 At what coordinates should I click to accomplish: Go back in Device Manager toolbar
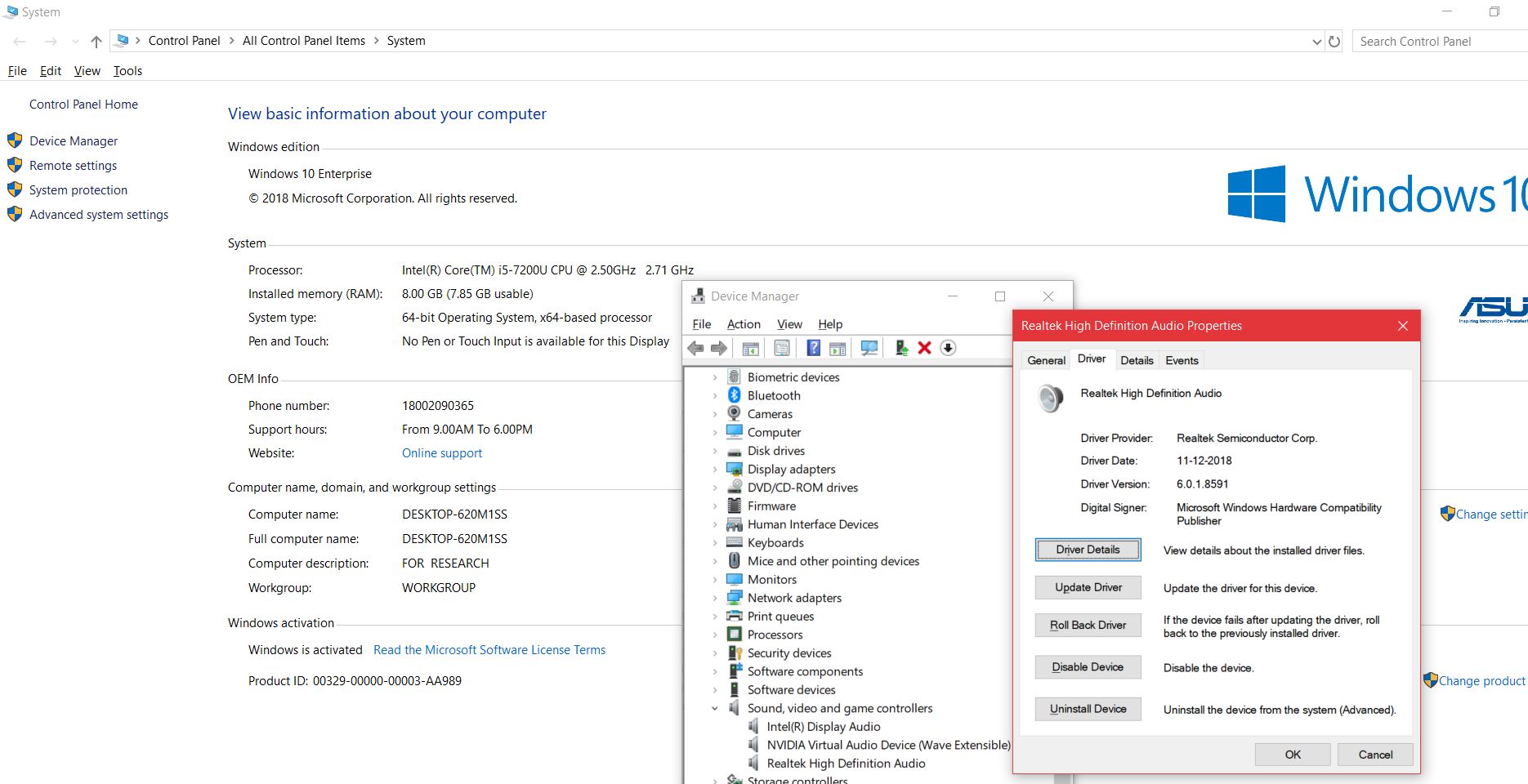(x=695, y=348)
